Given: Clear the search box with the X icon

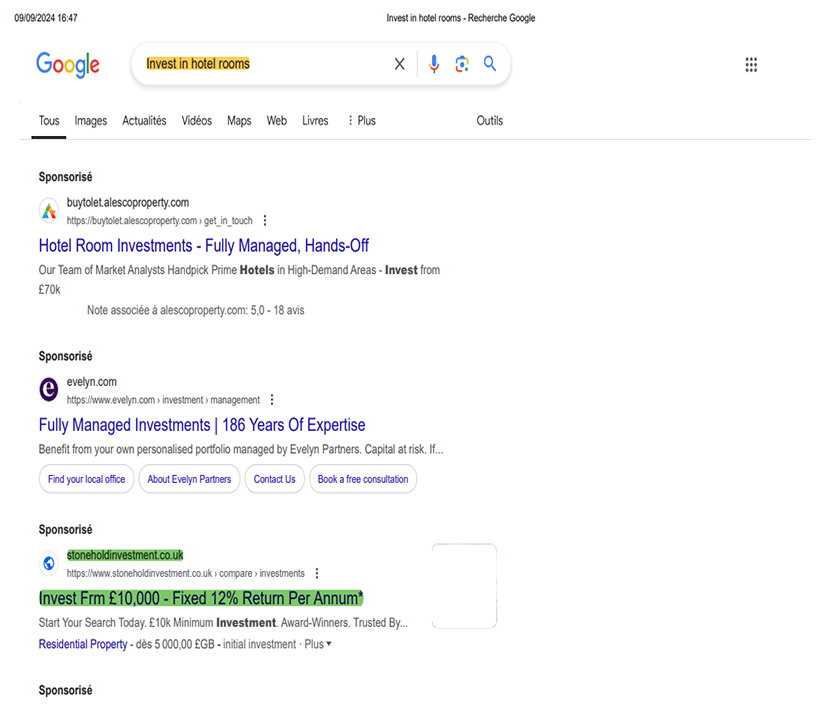Looking at the screenshot, I should 400,64.
